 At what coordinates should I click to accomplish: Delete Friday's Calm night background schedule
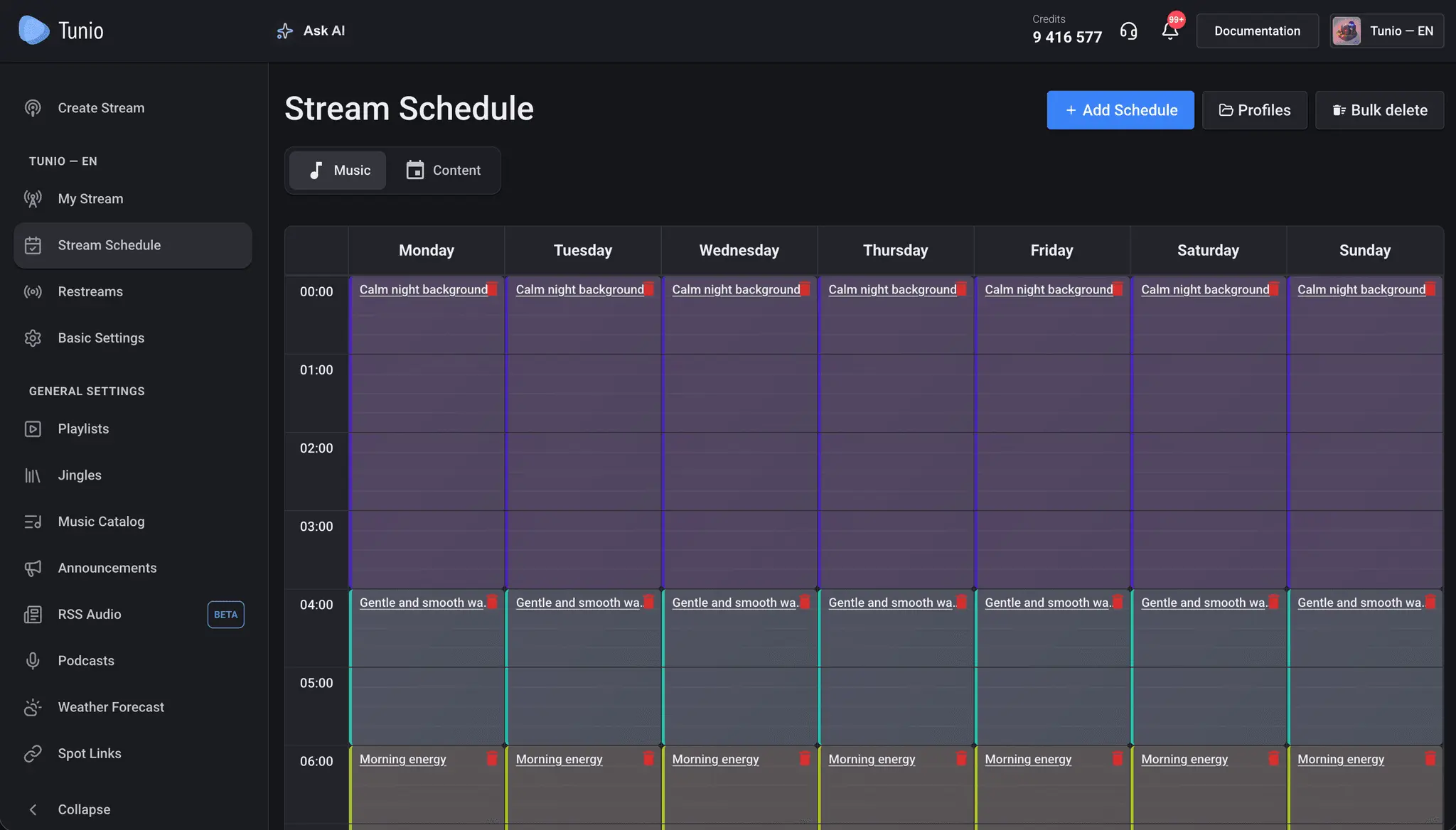1118,289
